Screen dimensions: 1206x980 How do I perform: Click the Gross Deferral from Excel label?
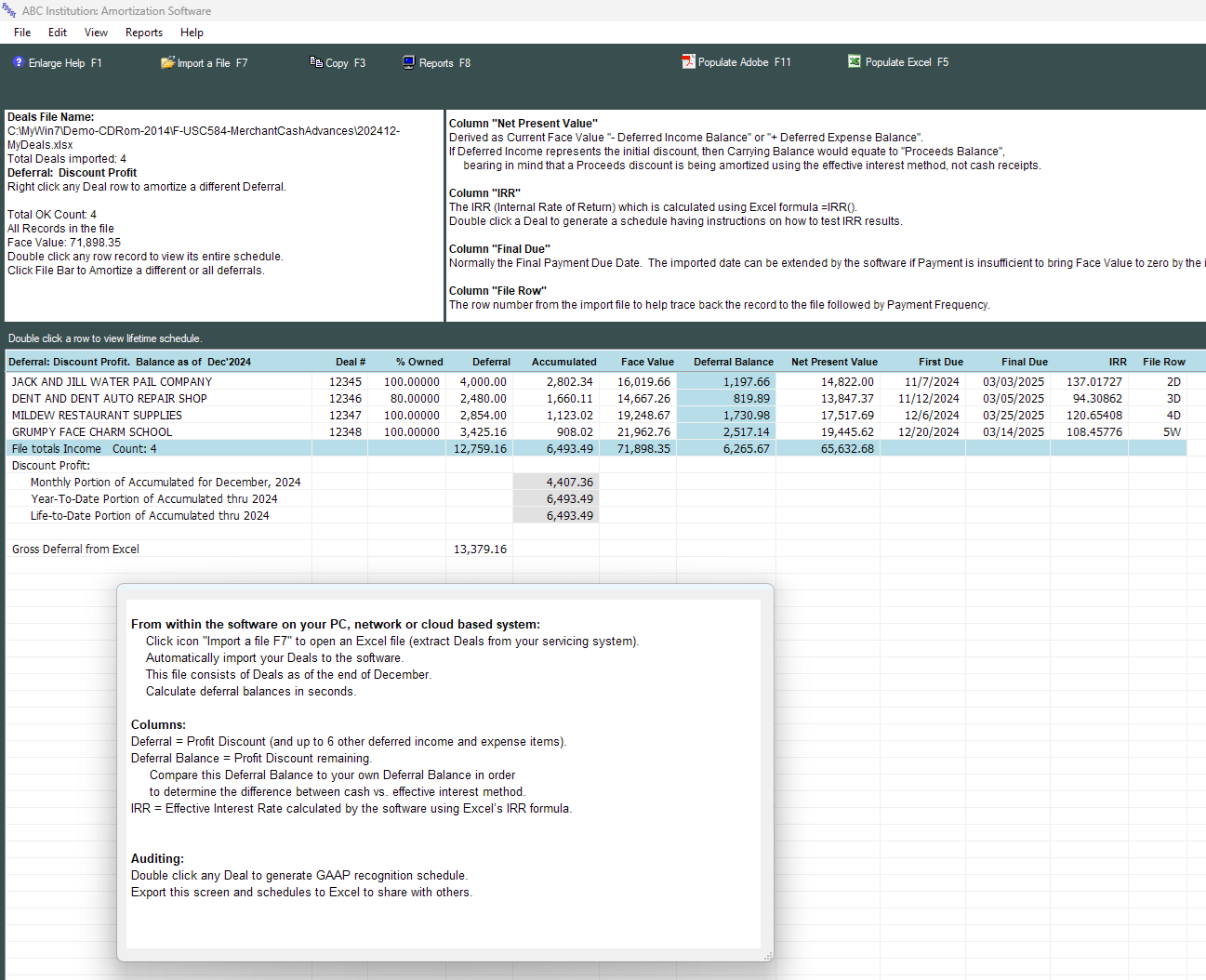(75, 549)
